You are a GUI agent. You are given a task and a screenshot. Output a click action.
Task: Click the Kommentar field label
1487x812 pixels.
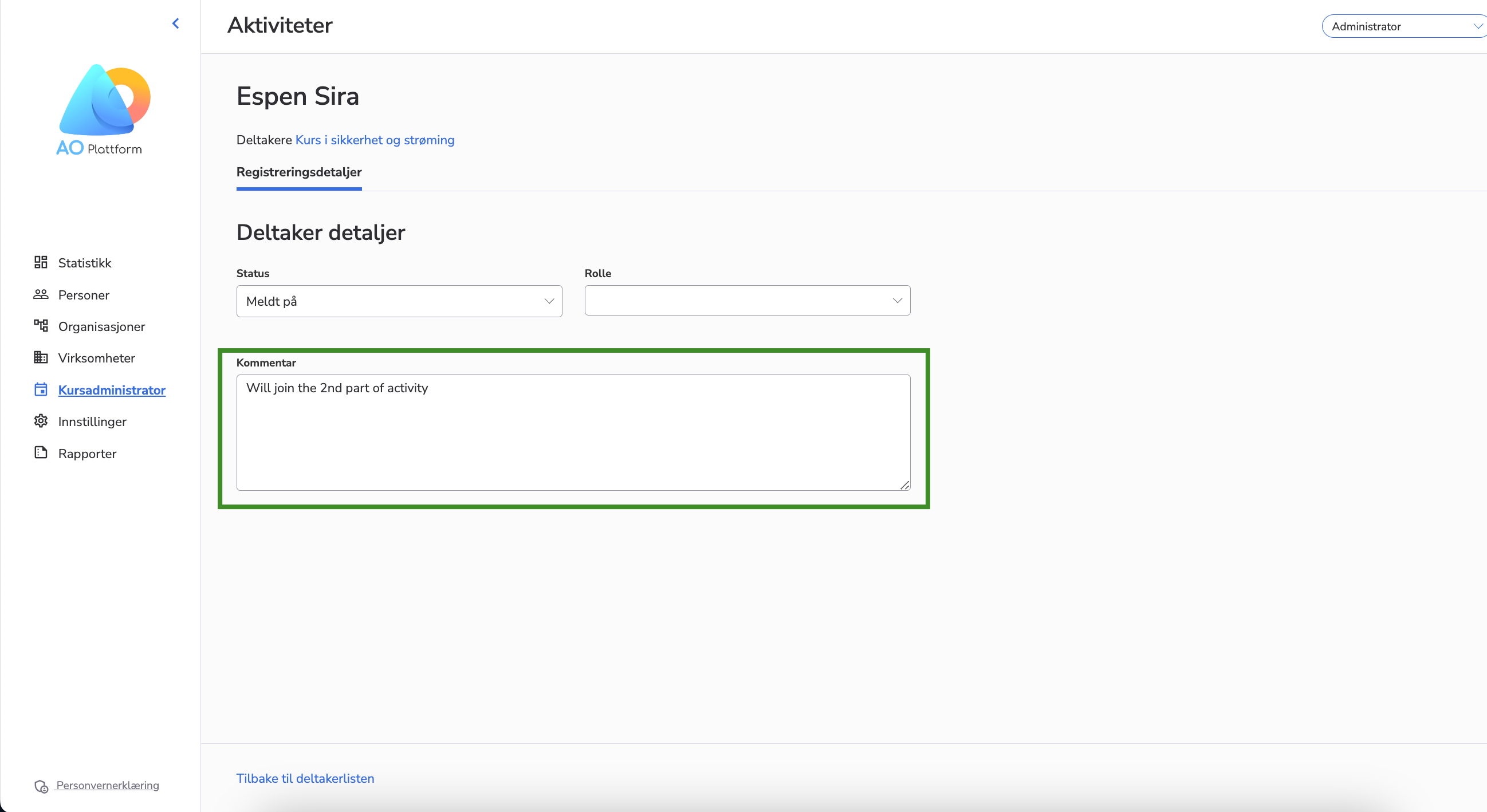pyautogui.click(x=266, y=362)
